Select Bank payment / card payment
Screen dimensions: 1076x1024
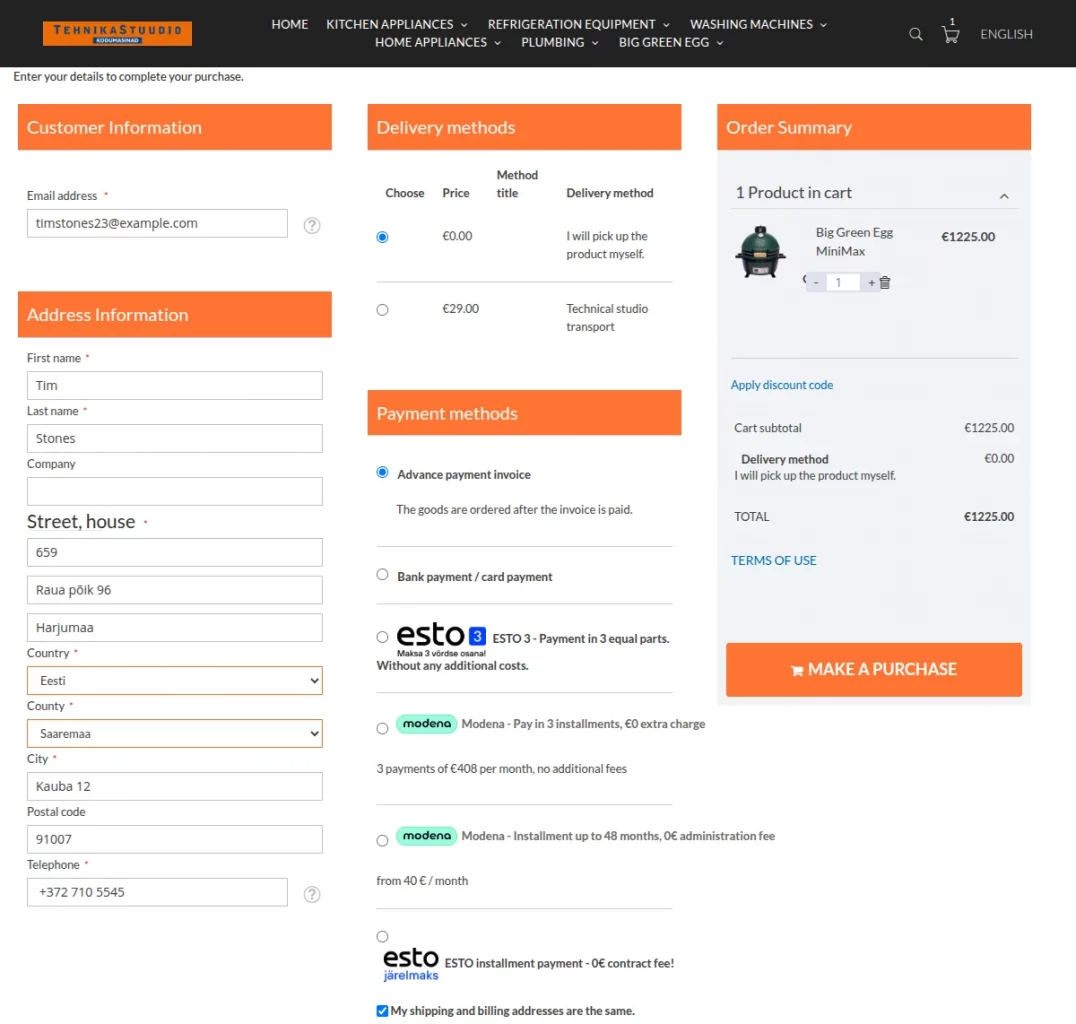pyautogui.click(x=382, y=574)
